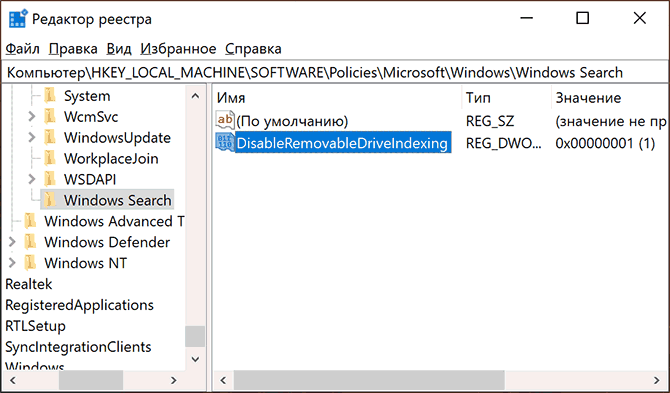Expand the WSDAPI key
The width and height of the screenshot is (670, 393).
32,179
